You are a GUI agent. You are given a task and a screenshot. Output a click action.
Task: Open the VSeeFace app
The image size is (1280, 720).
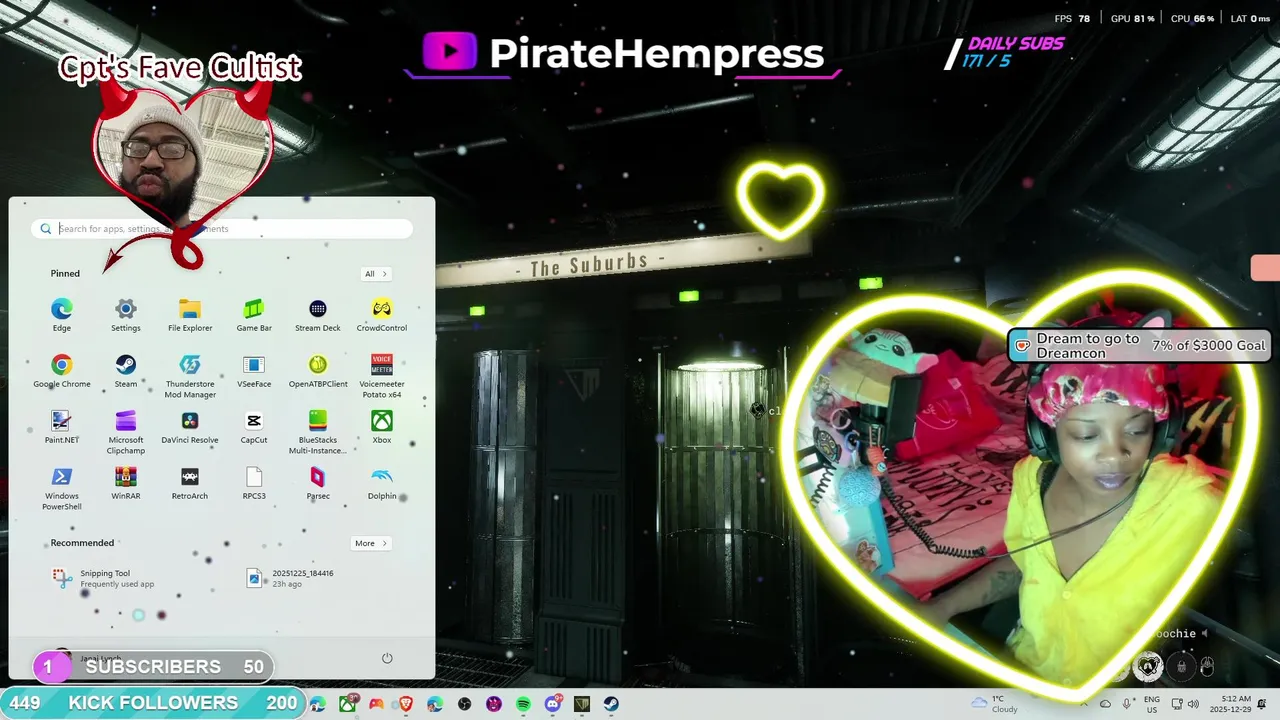pyautogui.click(x=254, y=371)
